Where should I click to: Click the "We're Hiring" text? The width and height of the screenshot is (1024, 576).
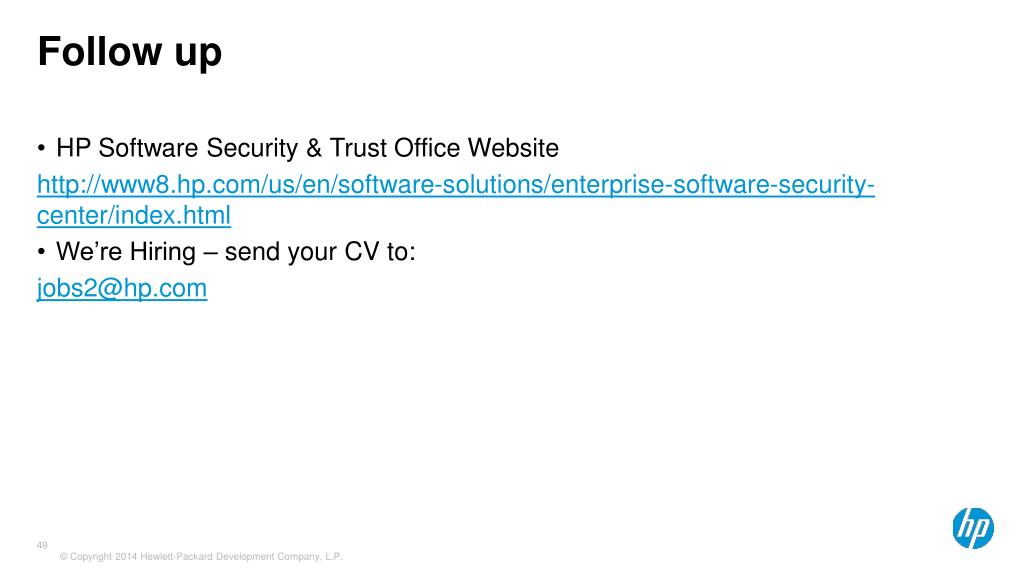pyautogui.click(x=126, y=251)
